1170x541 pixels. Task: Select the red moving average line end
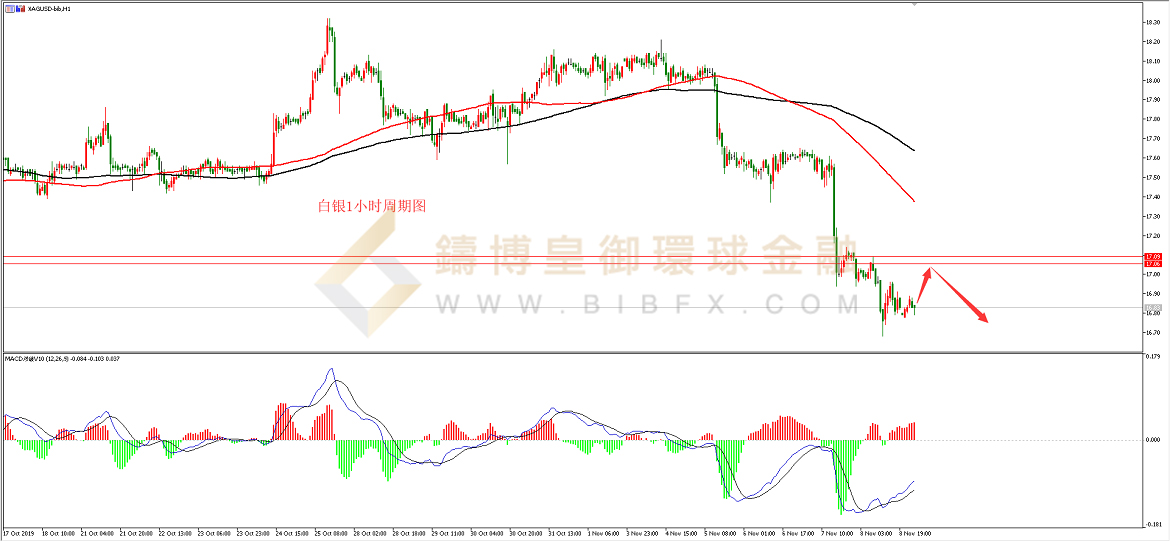[x=913, y=200]
